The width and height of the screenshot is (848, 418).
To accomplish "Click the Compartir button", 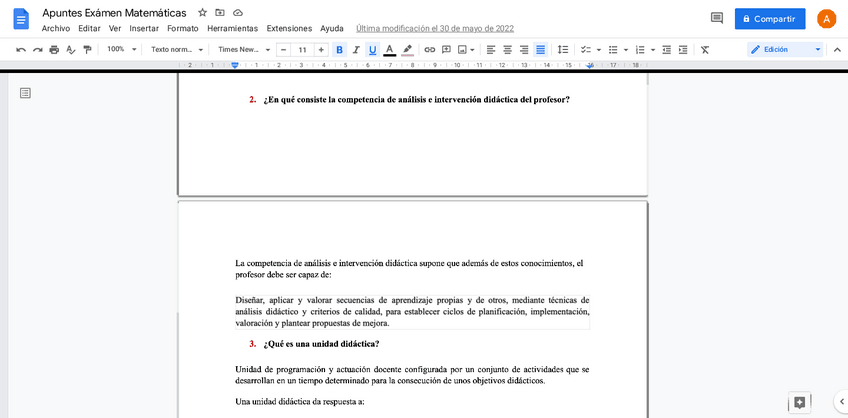I will click(769, 18).
